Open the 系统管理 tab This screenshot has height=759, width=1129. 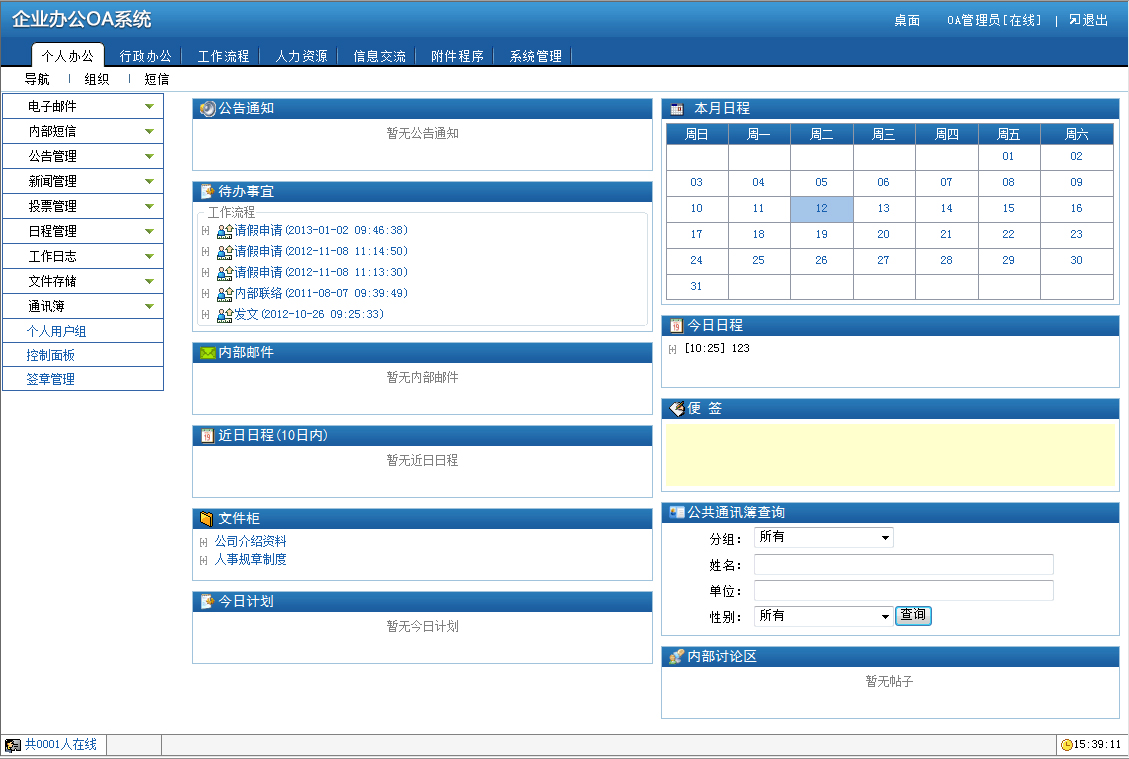[x=535, y=57]
